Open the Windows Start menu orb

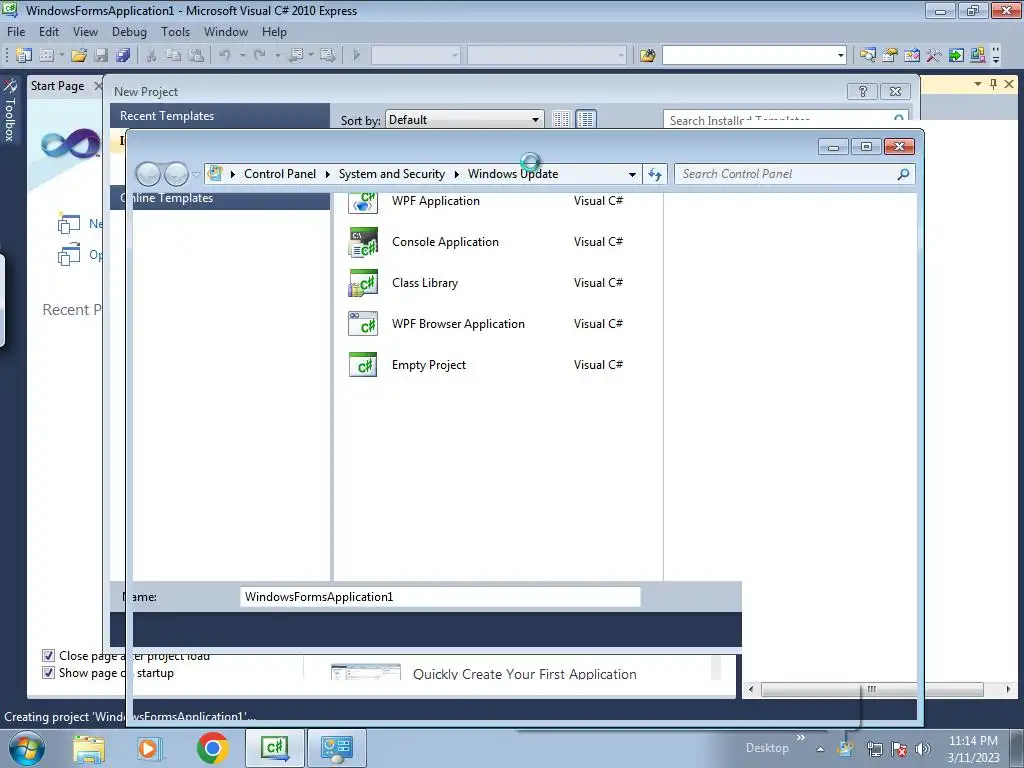point(27,748)
